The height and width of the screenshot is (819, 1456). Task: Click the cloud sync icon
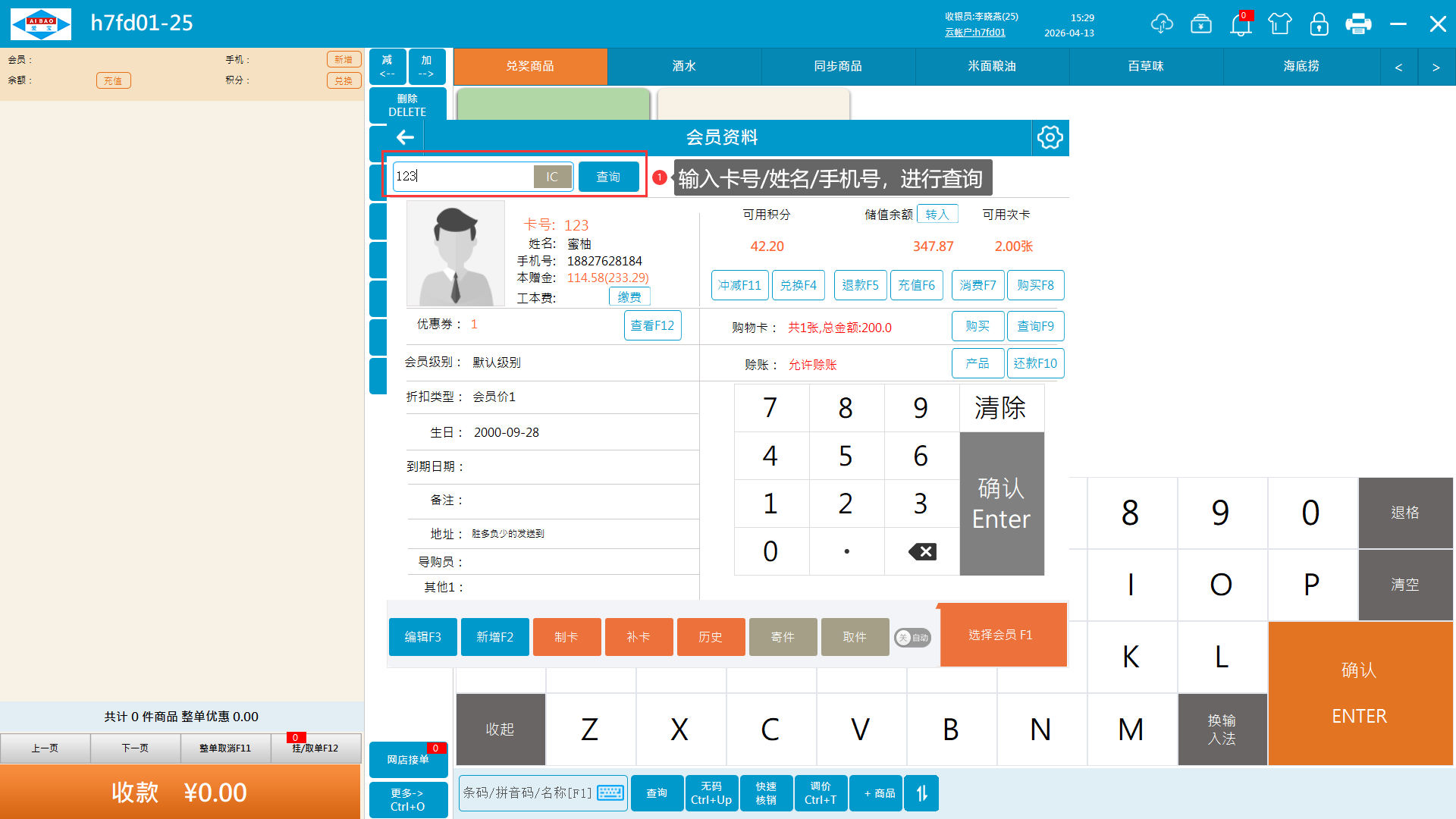(x=1161, y=24)
